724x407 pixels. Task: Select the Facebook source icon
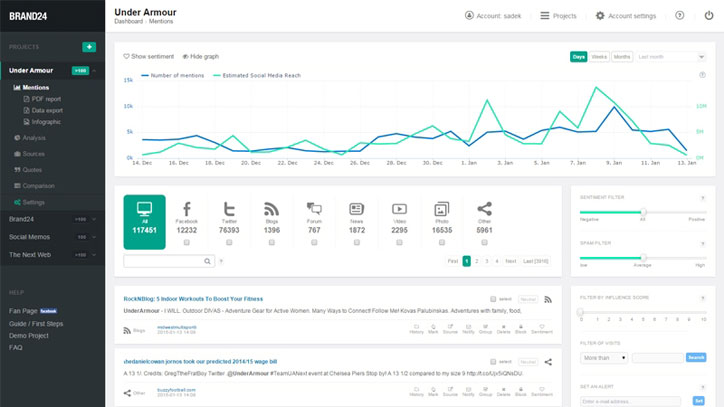[x=187, y=209]
